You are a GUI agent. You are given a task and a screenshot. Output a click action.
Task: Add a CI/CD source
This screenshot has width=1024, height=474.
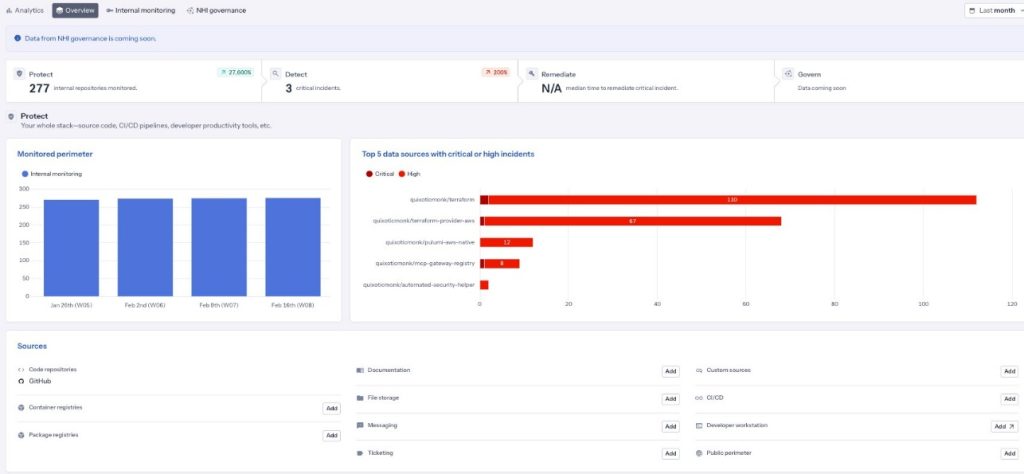pos(1009,399)
